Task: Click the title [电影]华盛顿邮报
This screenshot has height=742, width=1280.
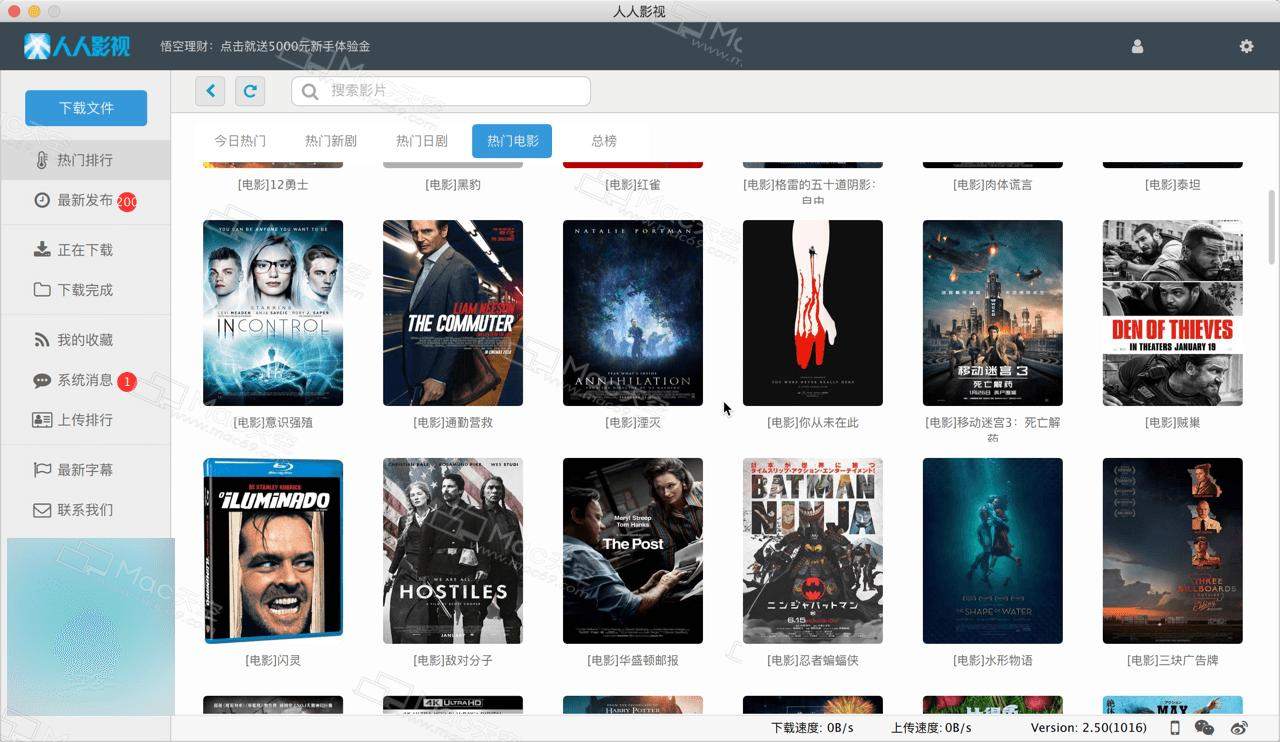Action: click(x=633, y=661)
